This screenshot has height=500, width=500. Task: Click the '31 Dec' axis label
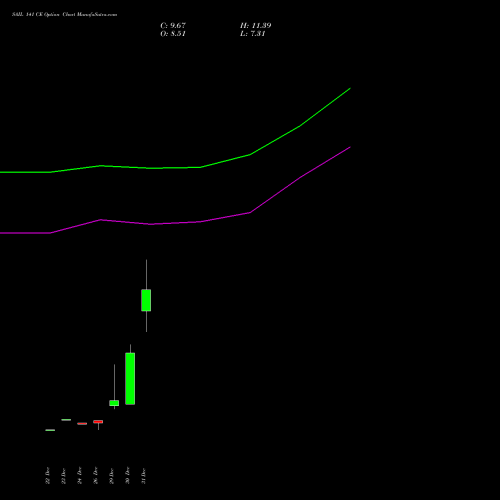click(144, 476)
